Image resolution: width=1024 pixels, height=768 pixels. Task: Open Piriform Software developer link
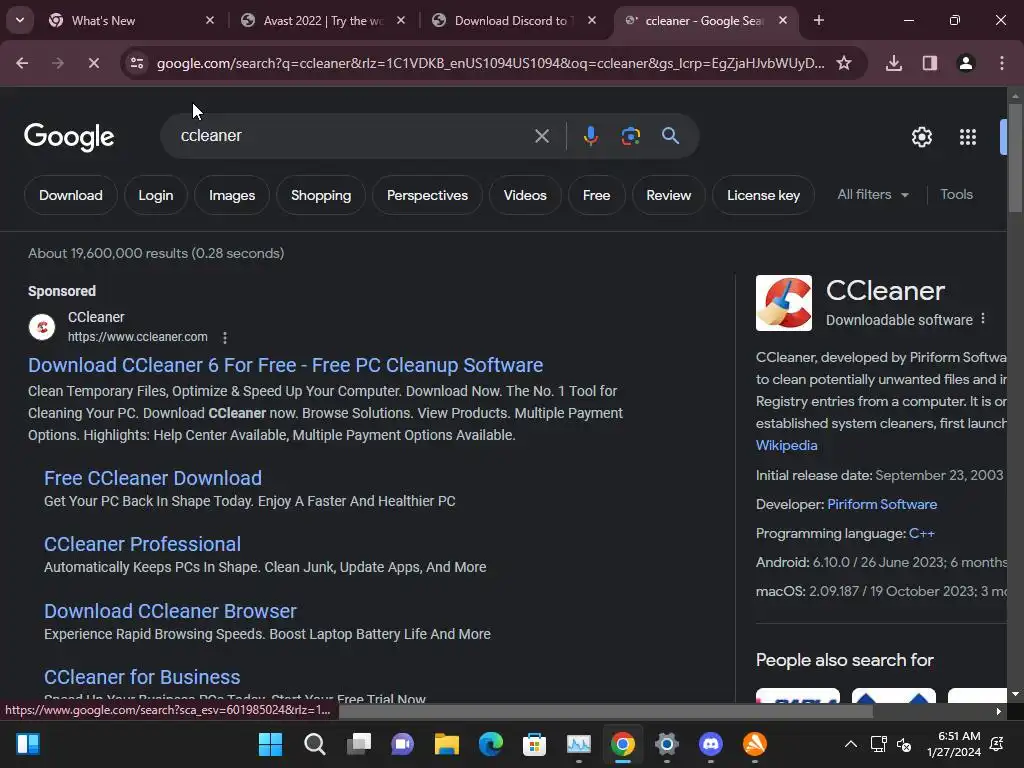point(882,504)
